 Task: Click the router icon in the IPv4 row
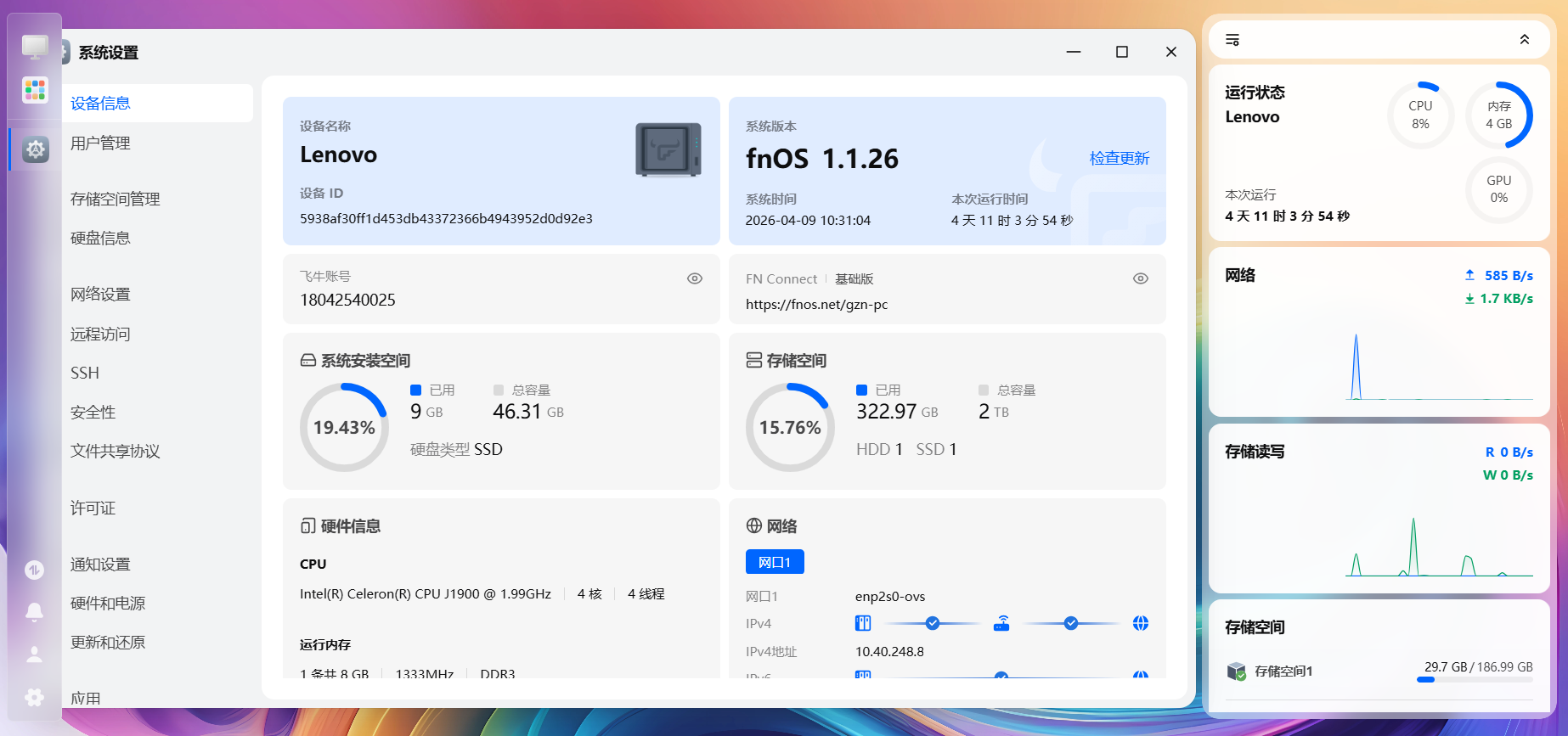(x=1002, y=624)
